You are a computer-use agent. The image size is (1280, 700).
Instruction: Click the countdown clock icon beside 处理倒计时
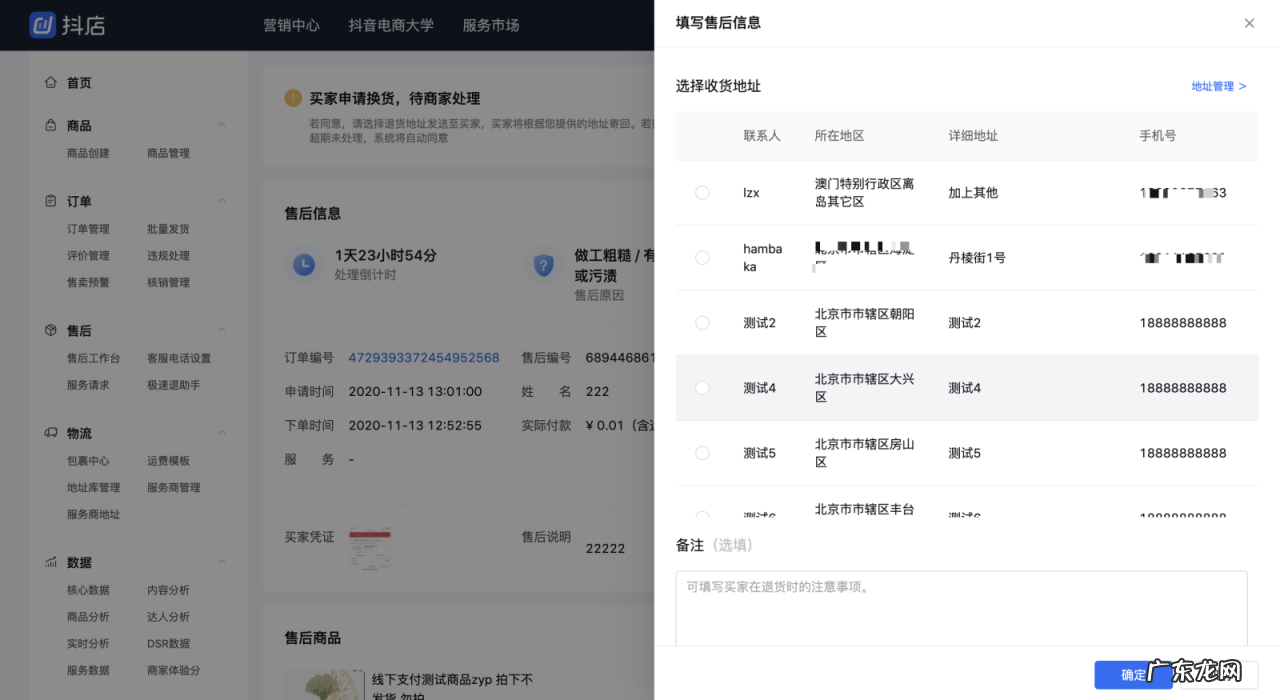pyautogui.click(x=304, y=265)
